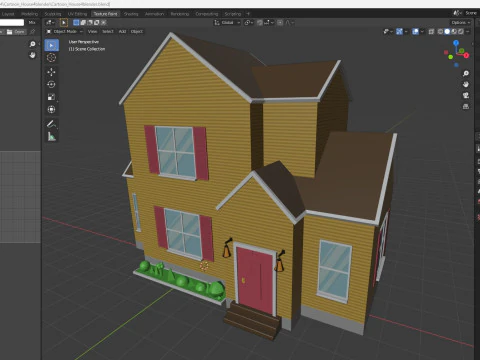The width and height of the screenshot is (480, 360).
Task: Open the overlays settings dropdown arrow
Action: [422, 31]
